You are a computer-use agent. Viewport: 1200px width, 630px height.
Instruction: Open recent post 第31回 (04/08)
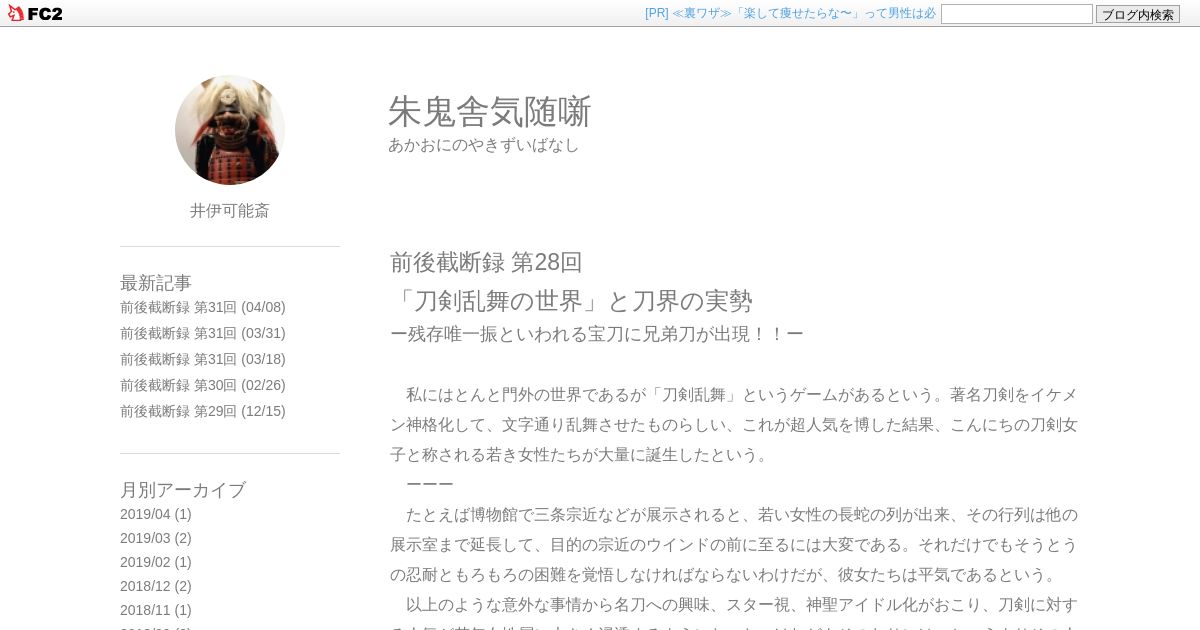coord(203,307)
